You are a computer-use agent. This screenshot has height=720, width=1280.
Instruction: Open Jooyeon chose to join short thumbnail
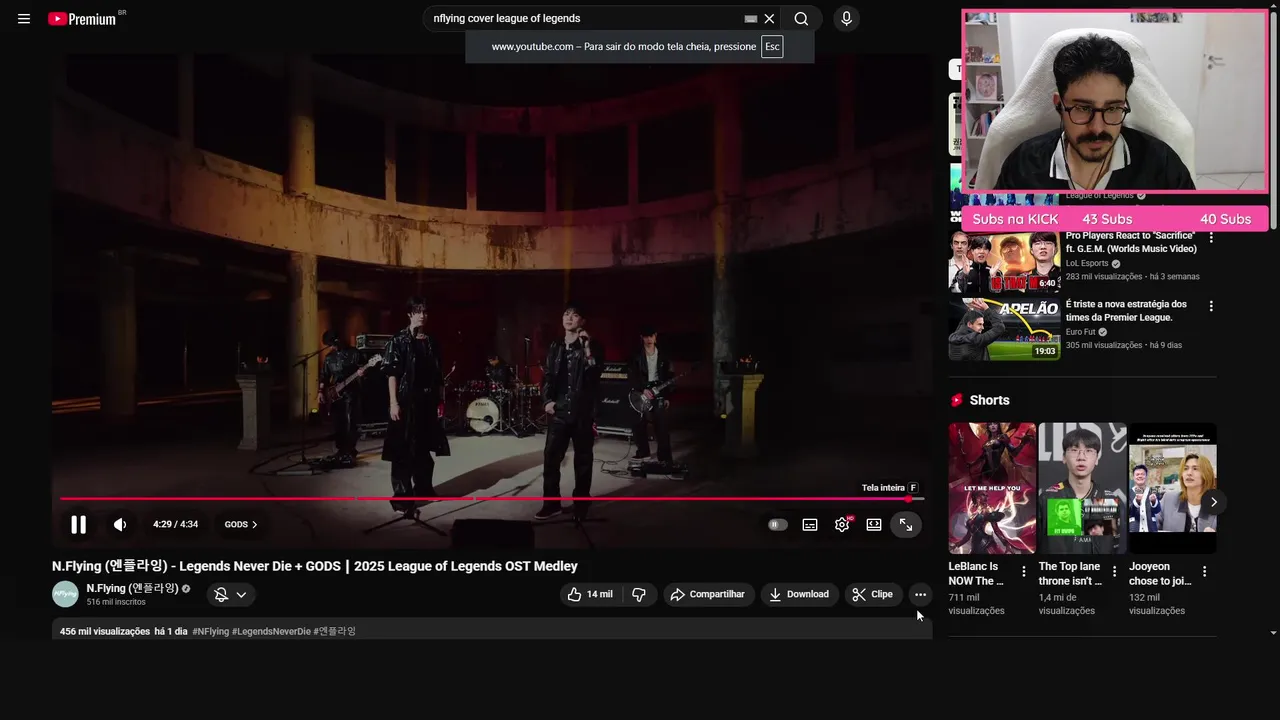[x=1172, y=488]
